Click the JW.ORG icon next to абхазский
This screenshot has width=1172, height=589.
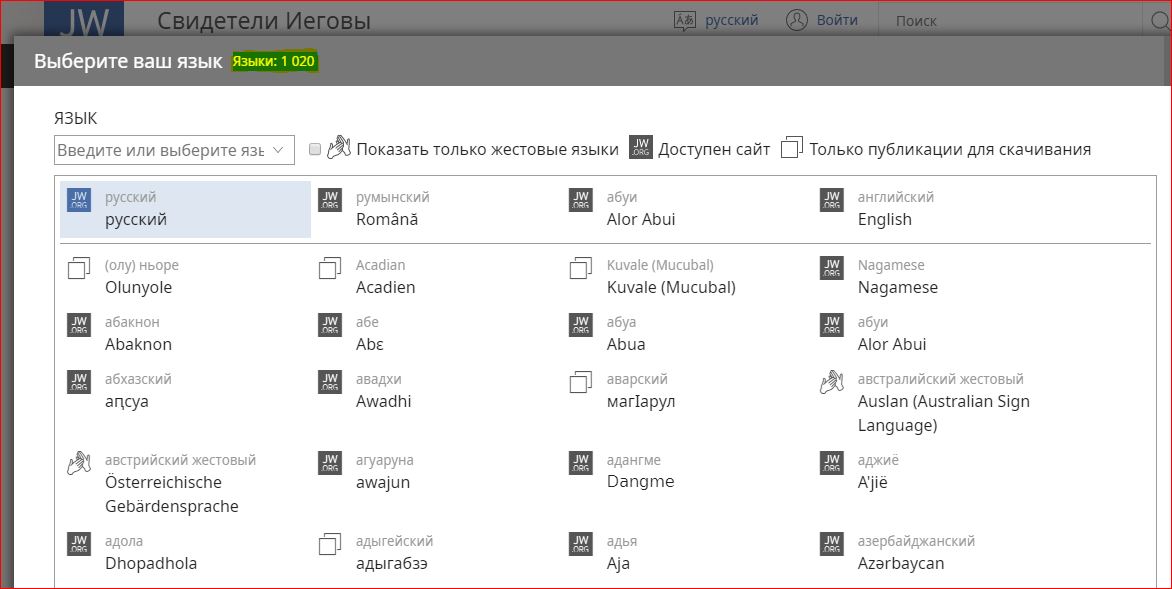click(x=78, y=382)
